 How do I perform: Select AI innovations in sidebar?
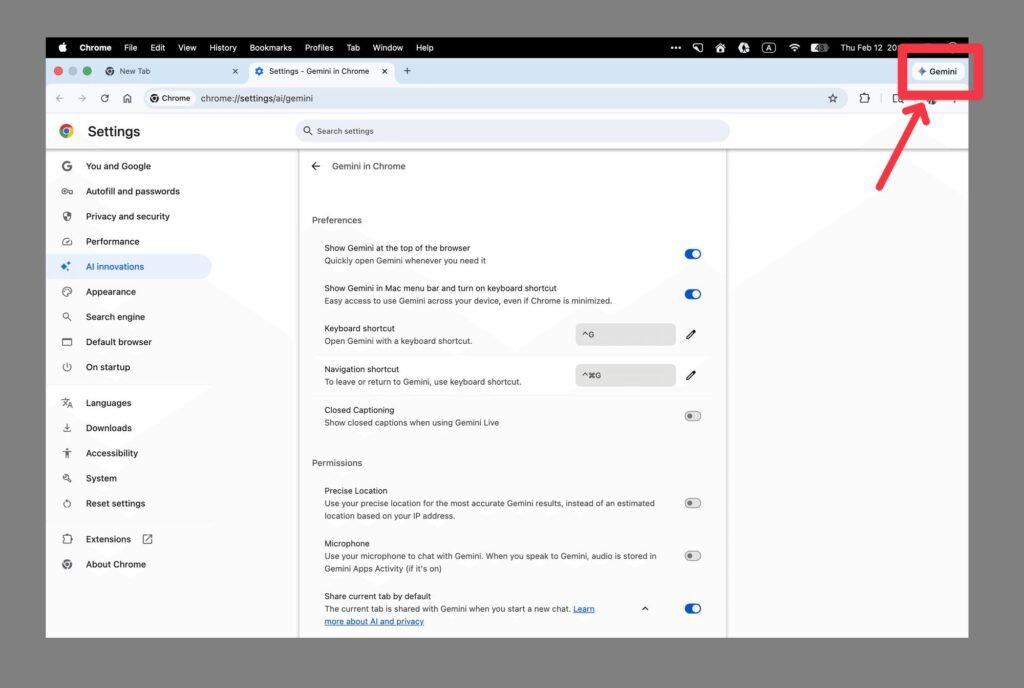tap(129, 266)
